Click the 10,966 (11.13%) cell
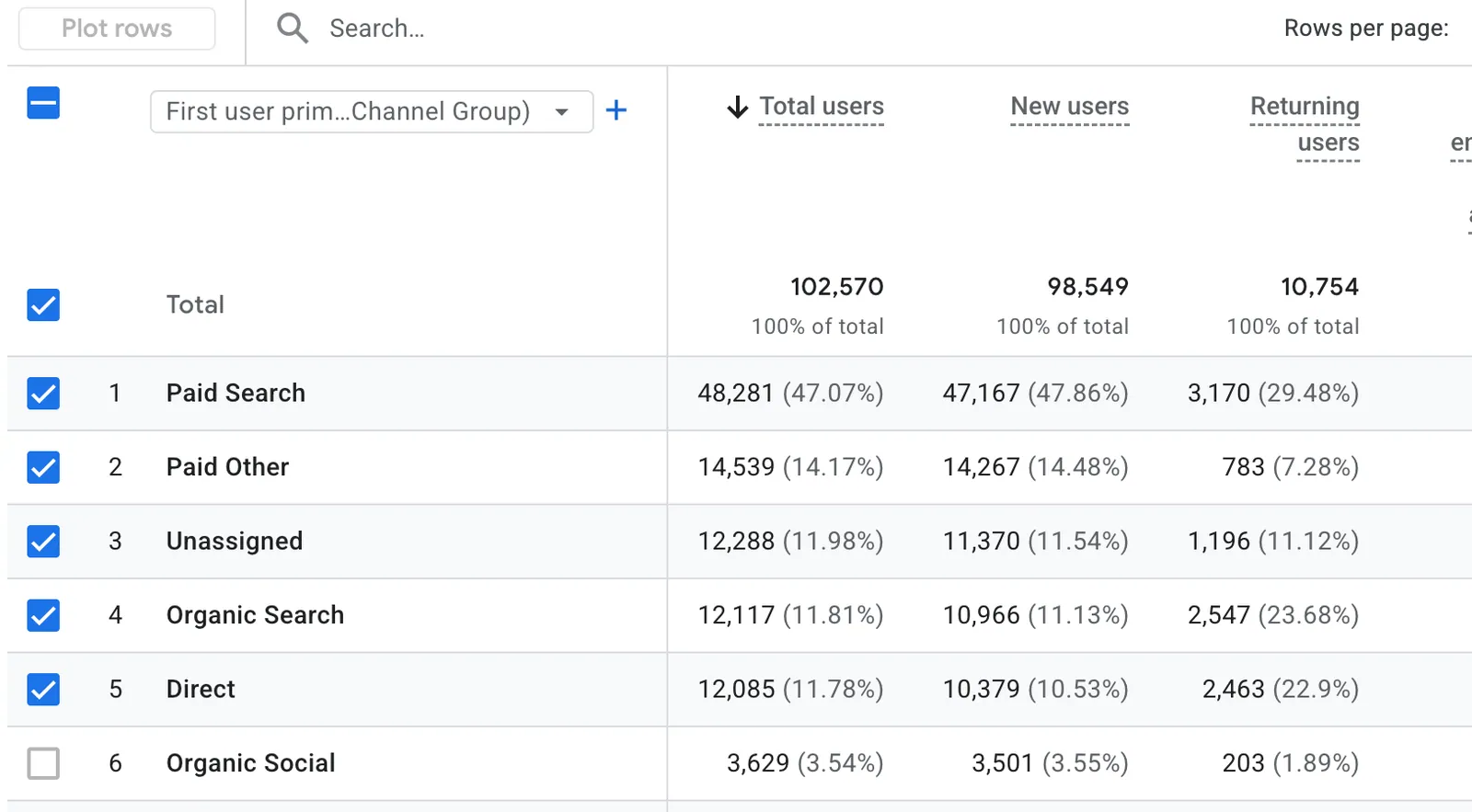Viewport: 1472px width, 812px height. [x=1035, y=615]
